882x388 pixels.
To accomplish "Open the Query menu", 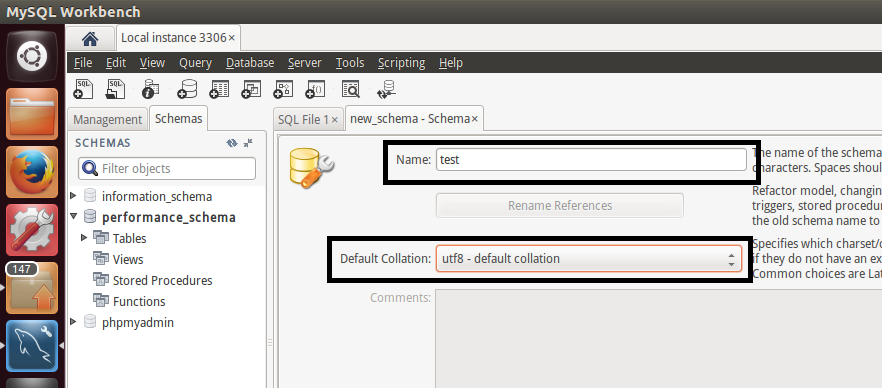I will 195,63.
